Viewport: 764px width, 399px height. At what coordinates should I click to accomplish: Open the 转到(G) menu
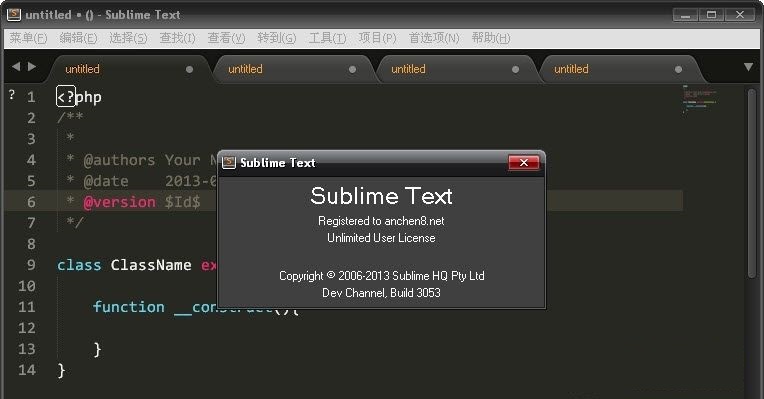pos(277,38)
